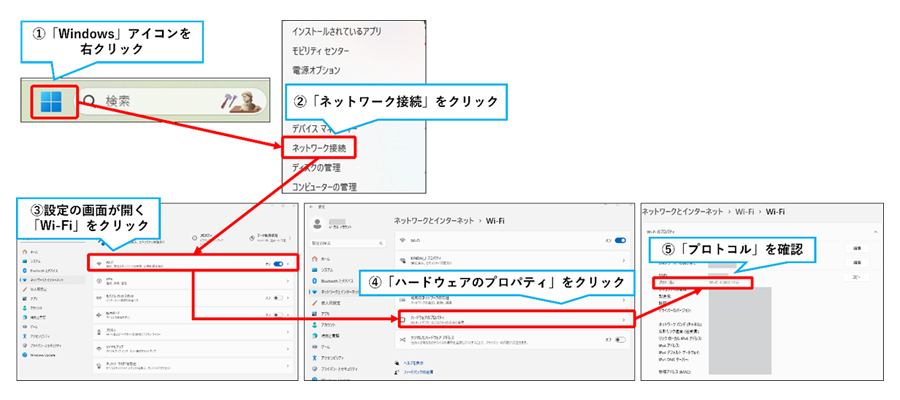Click the airplane mode icon
Viewport: 900px width, 400px height.
pos(99,315)
